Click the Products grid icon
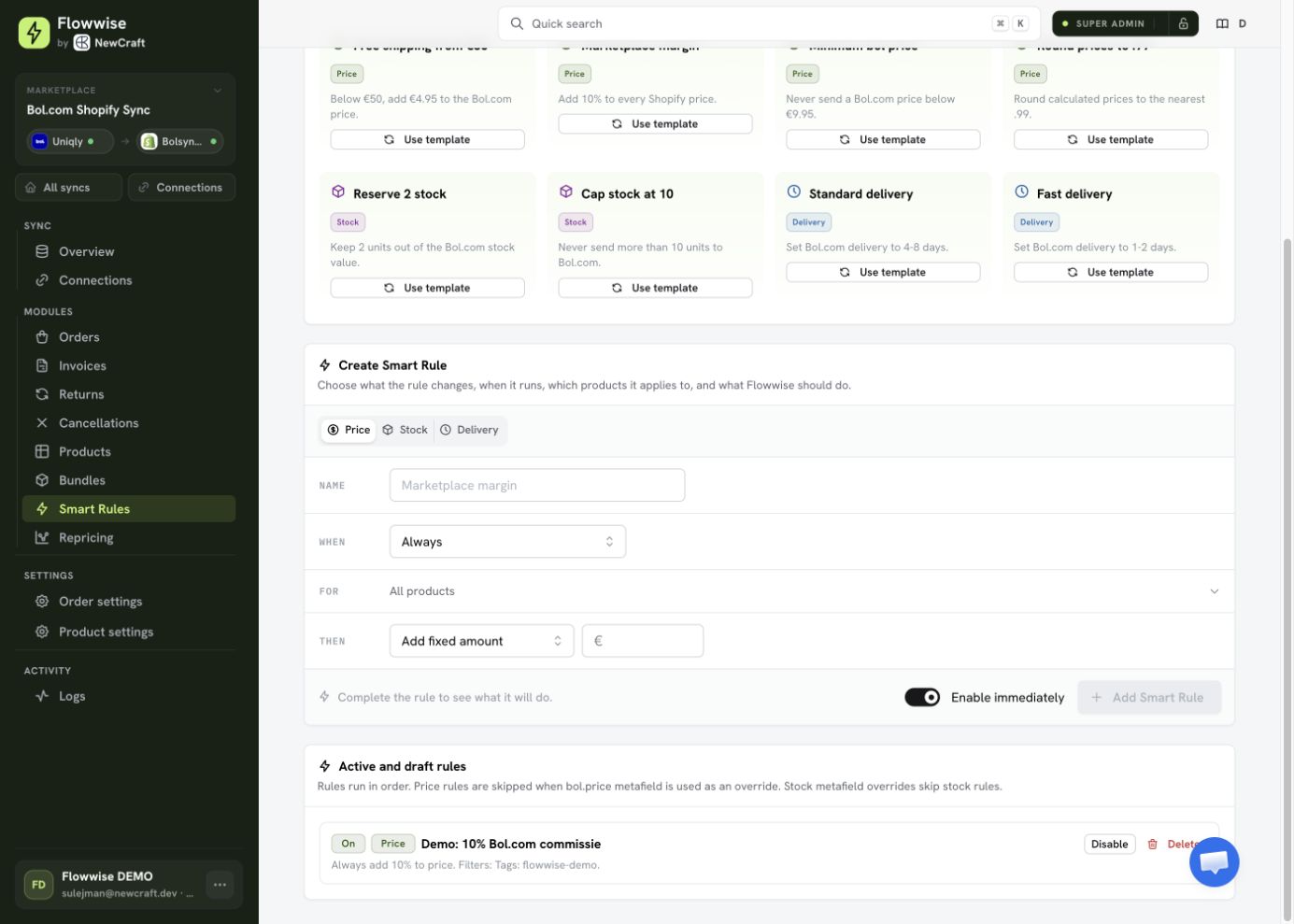The image size is (1294, 924). point(42,451)
